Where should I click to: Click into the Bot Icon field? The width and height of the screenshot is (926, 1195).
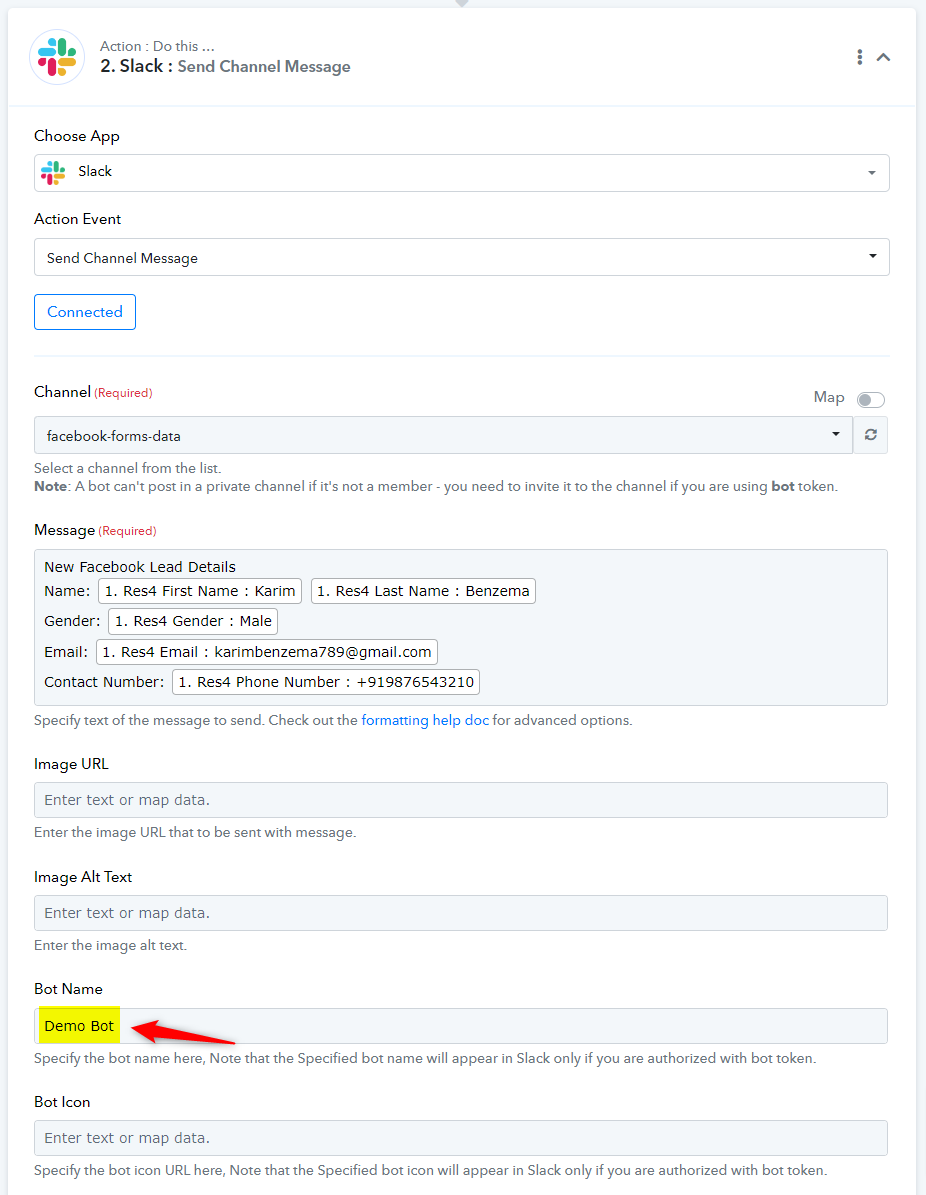pos(461,1138)
